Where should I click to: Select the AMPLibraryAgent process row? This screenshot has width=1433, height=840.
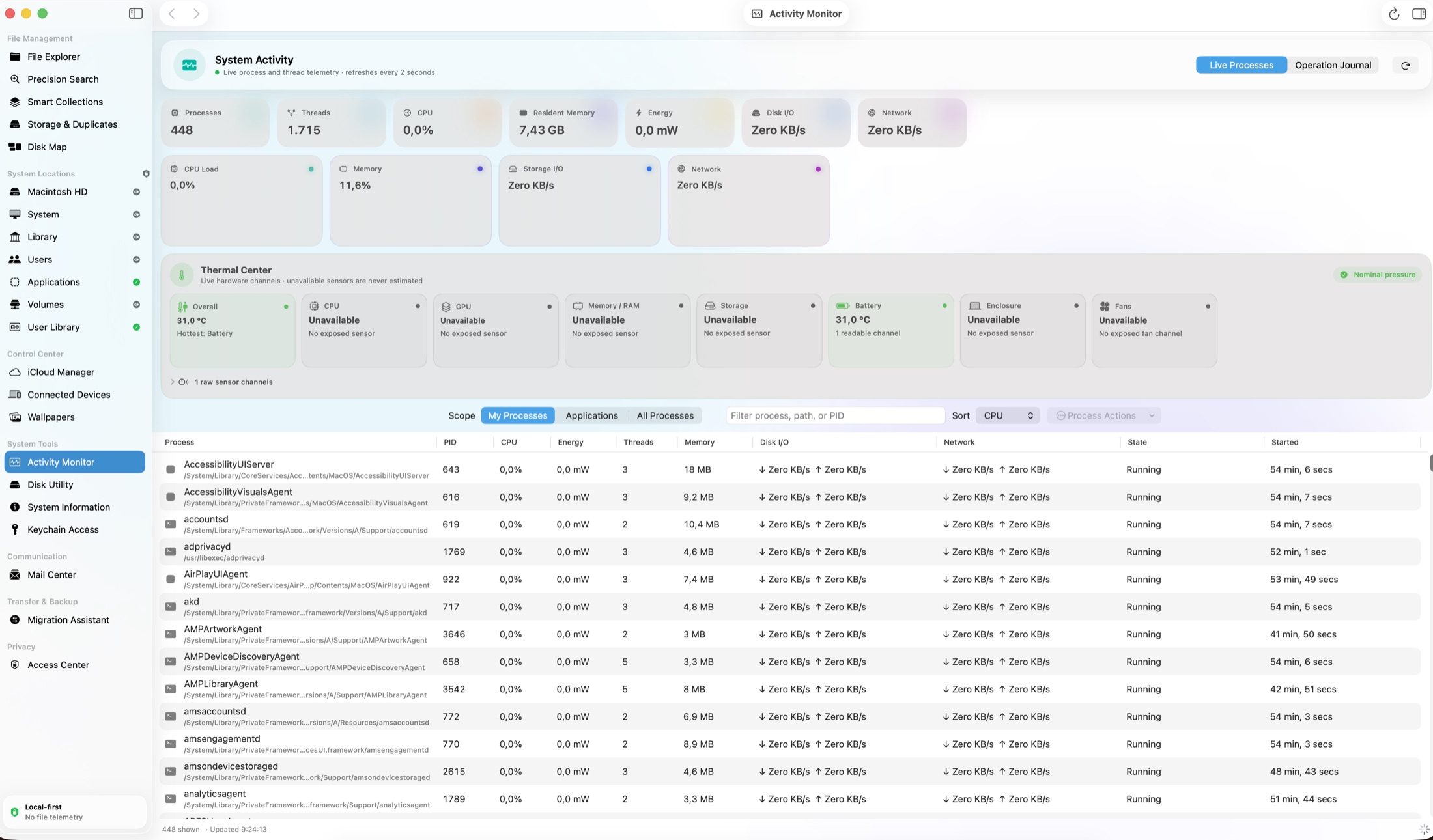(789, 689)
